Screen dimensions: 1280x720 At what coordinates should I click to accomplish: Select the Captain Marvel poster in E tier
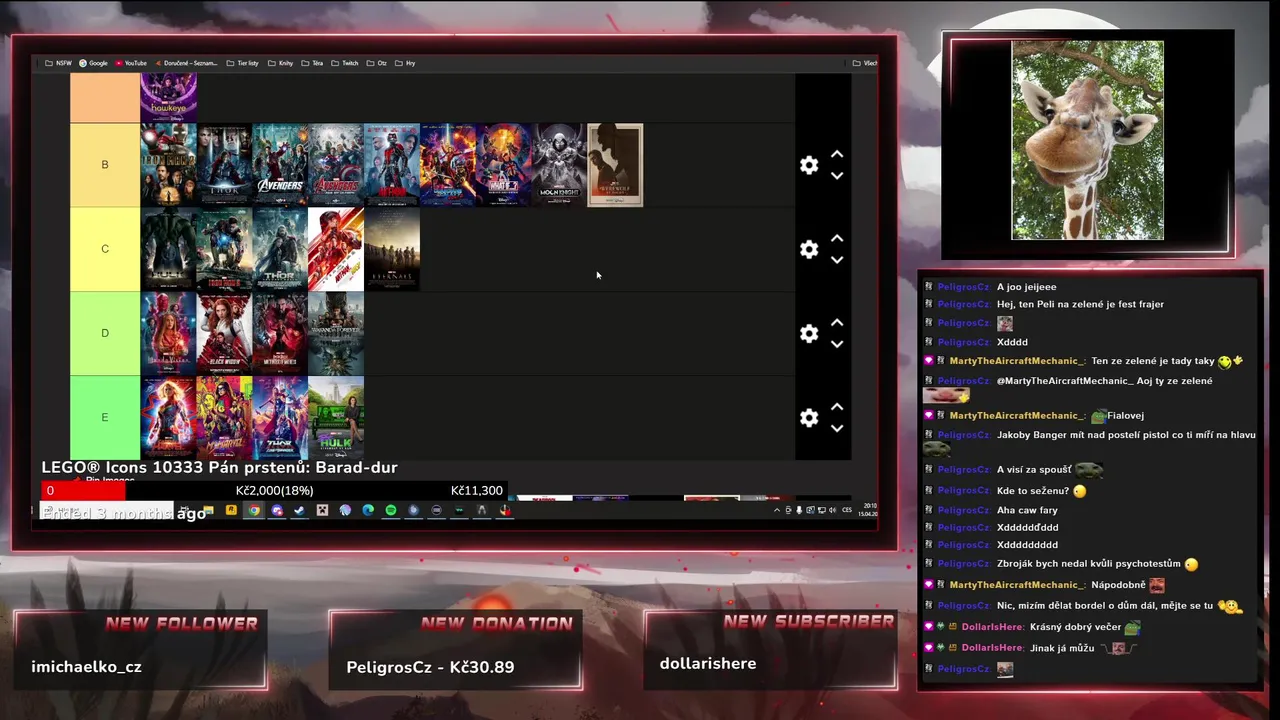[168, 417]
